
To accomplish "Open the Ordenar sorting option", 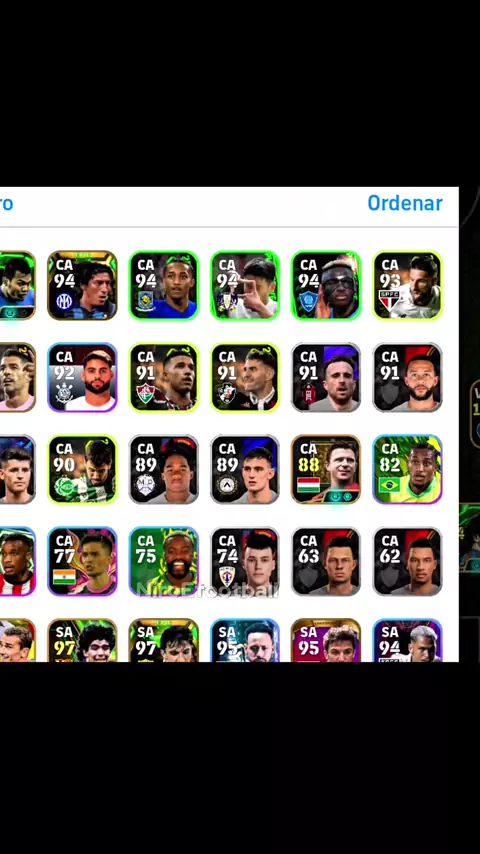I will tap(405, 203).
